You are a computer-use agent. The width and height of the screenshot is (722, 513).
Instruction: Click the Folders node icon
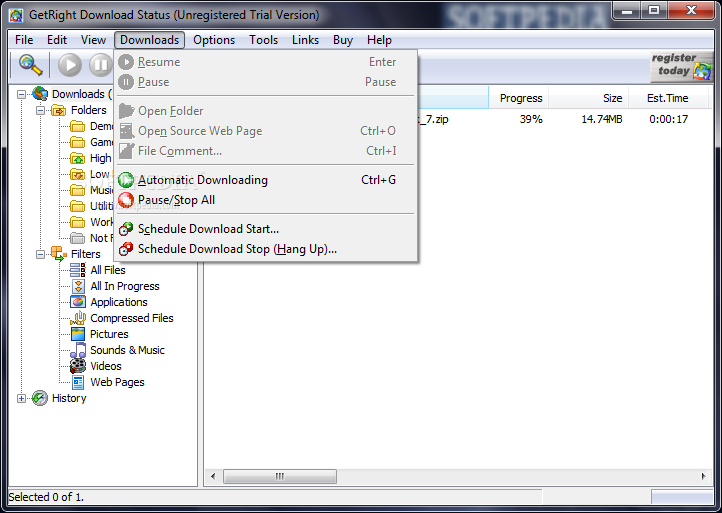(x=58, y=111)
